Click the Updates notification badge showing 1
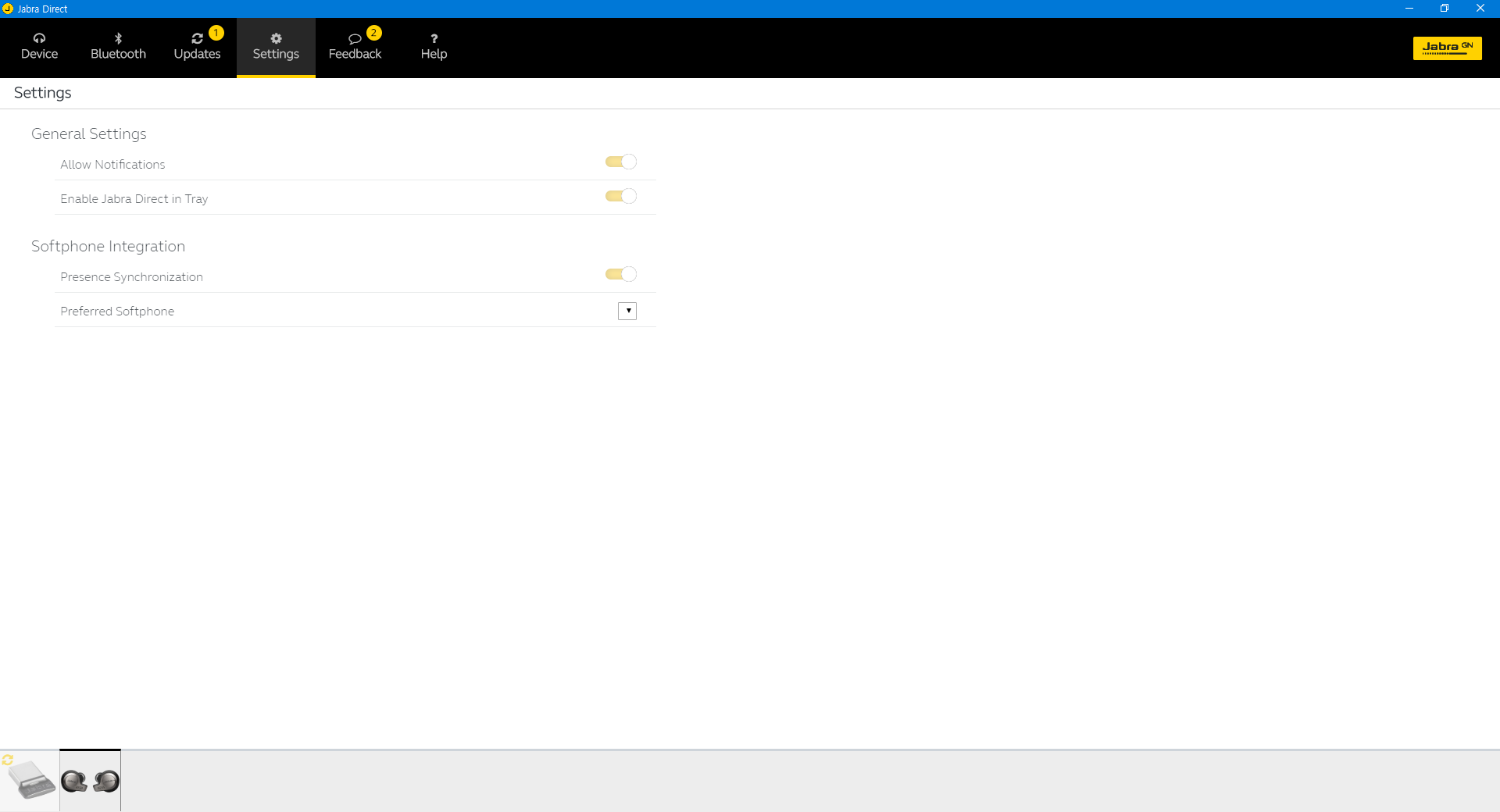 216,33
